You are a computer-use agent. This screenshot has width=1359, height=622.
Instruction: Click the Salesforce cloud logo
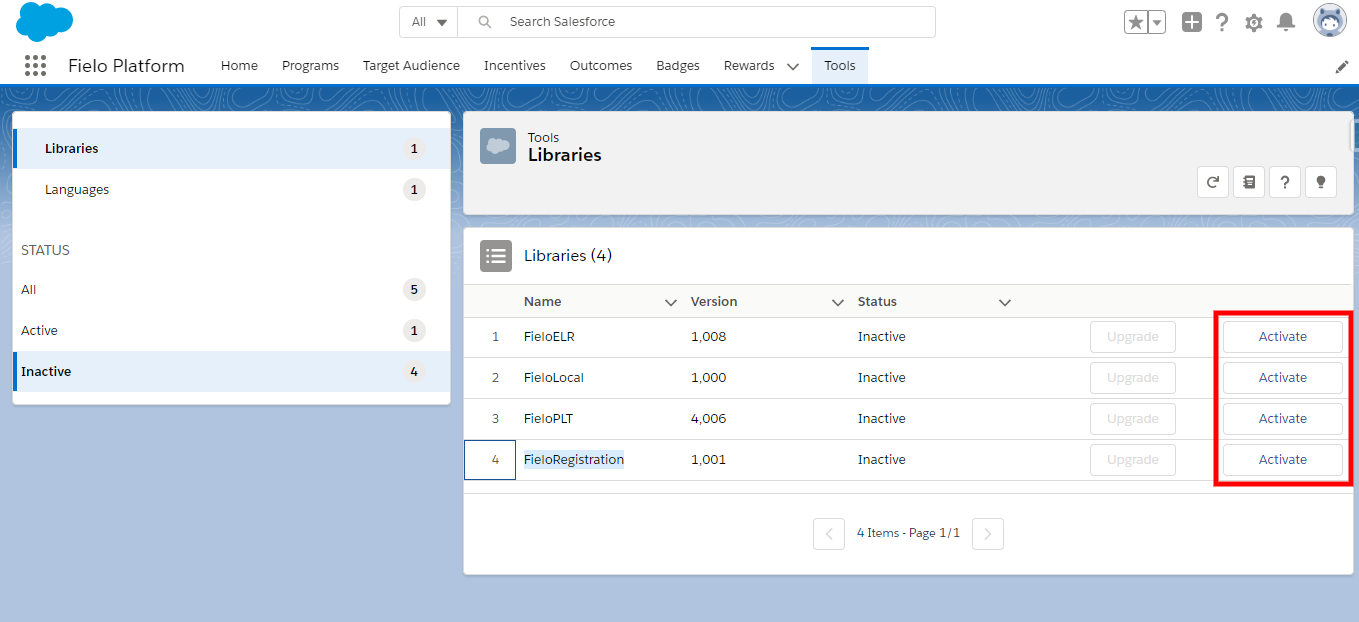[45, 21]
